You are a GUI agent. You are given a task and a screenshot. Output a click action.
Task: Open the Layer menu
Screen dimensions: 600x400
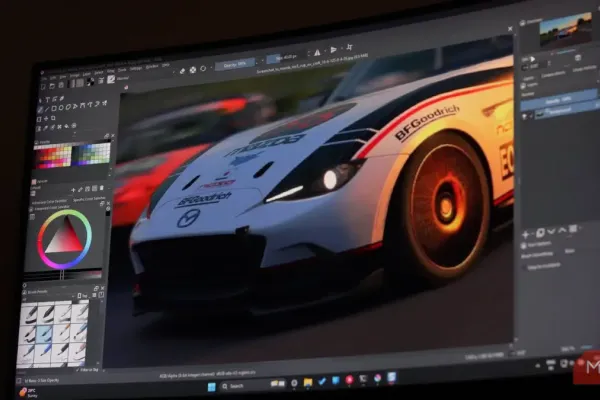tap(87, 74)
